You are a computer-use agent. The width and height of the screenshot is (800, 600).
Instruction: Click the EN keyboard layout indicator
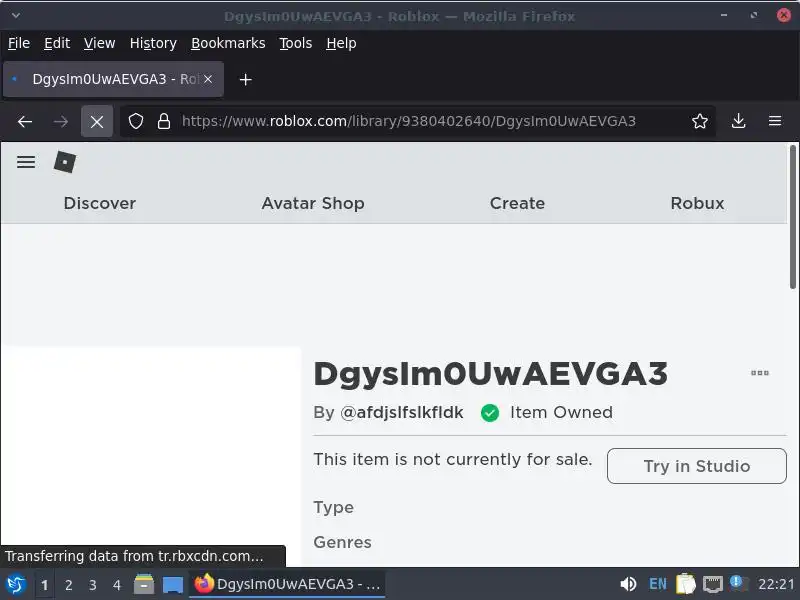click(x=658, y=584)
